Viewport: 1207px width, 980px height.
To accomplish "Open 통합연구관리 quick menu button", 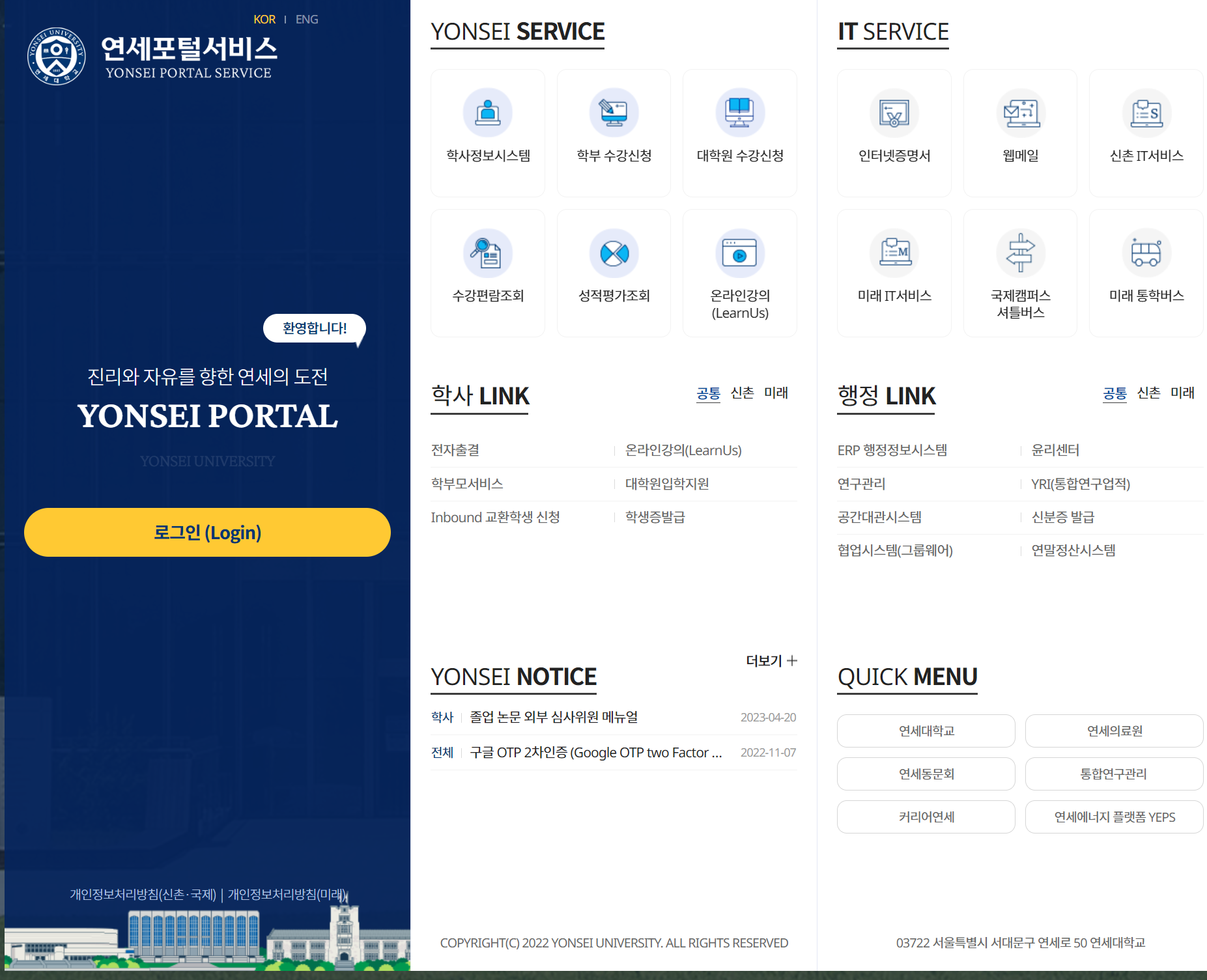I will (1115, 774).
